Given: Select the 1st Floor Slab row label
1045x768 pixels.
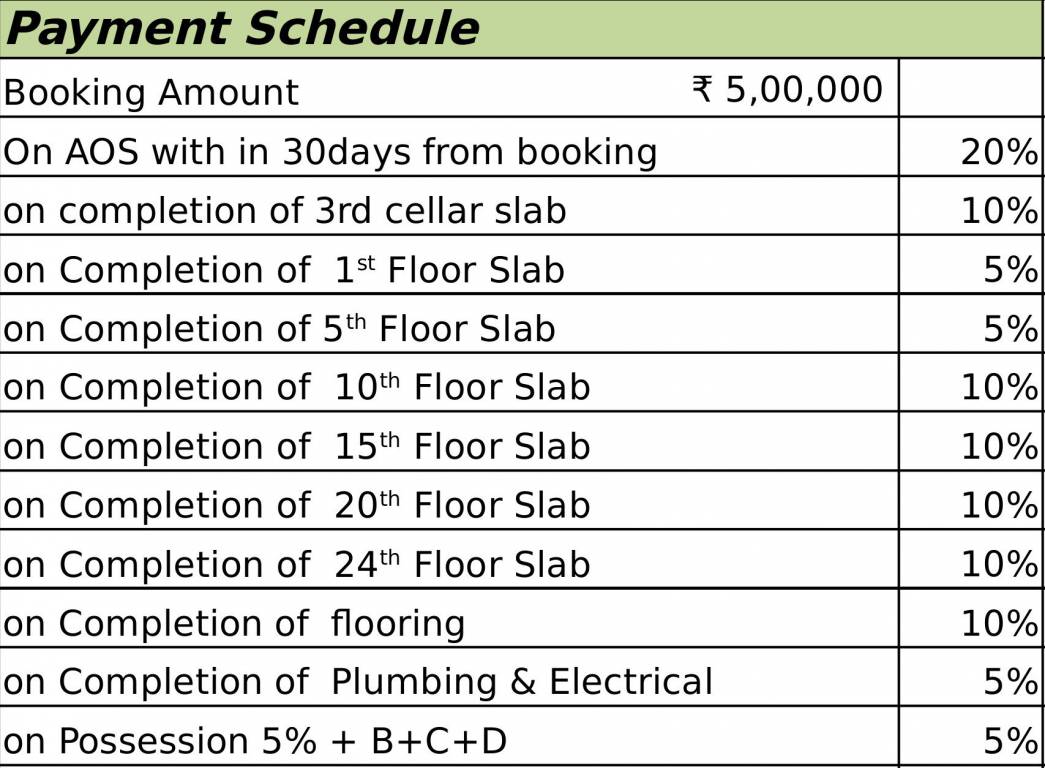Looking at the screenshot, I should (284, 270).
